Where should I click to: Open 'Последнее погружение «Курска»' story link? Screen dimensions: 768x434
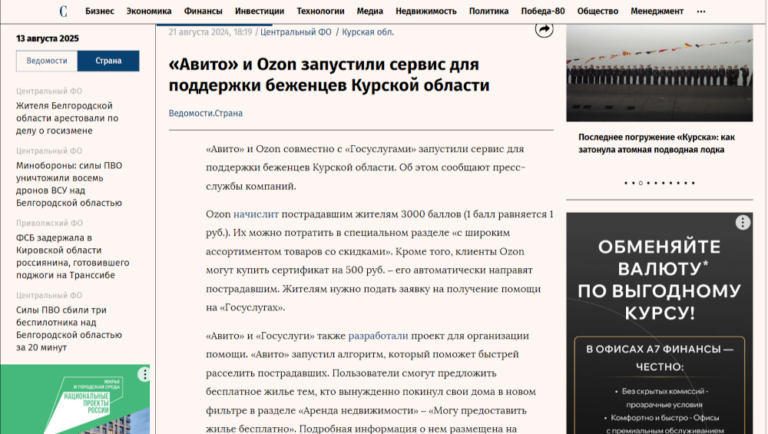(656, 144)
